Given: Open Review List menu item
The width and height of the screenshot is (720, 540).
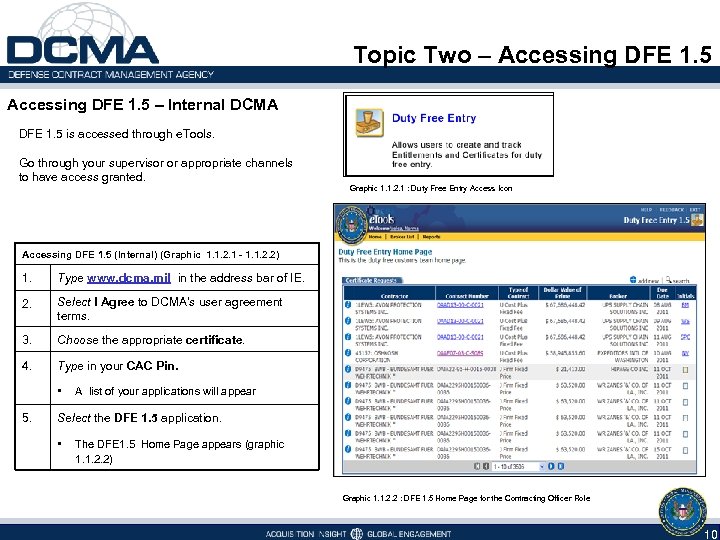Looking at the screenshot, I should (402, 236).
